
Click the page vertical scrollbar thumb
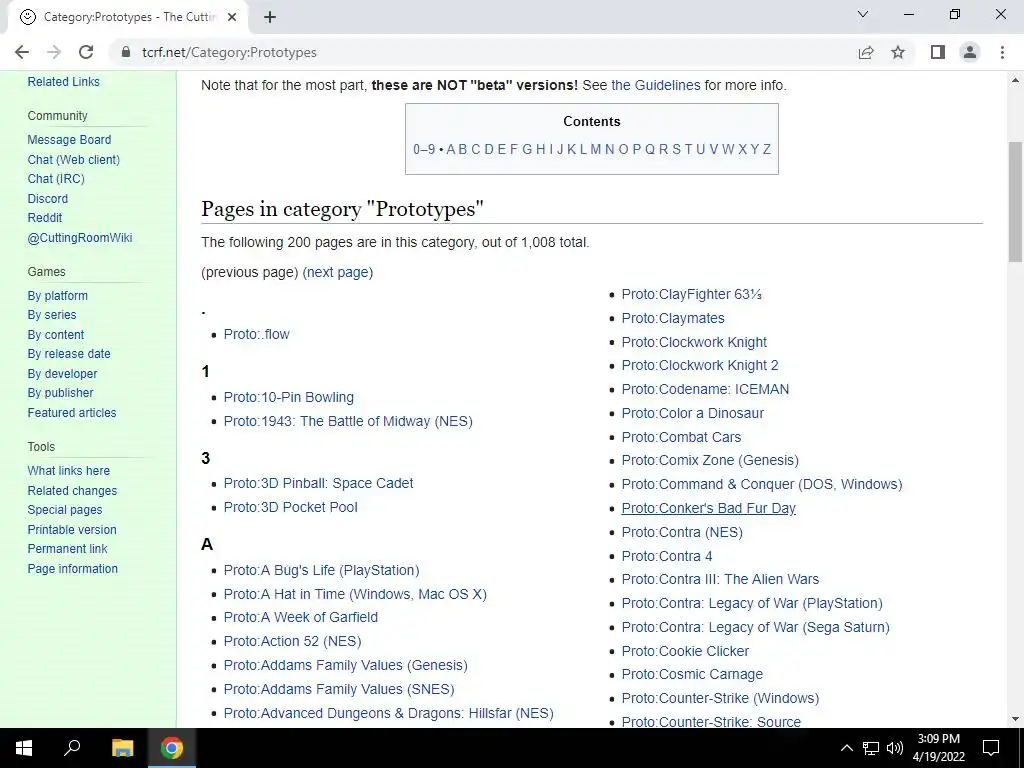(1015, 201)
